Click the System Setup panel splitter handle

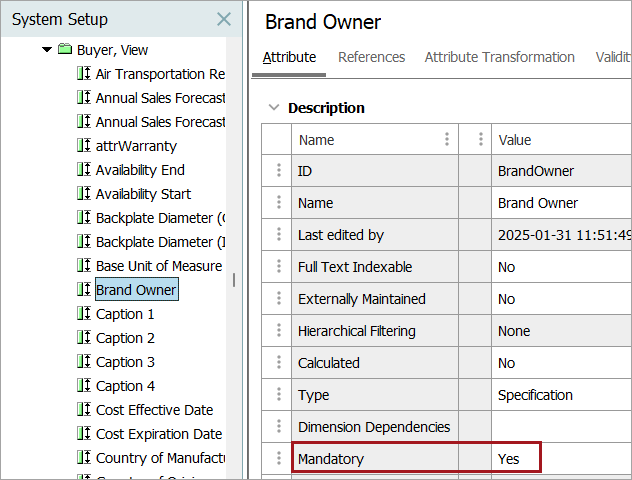234,280
